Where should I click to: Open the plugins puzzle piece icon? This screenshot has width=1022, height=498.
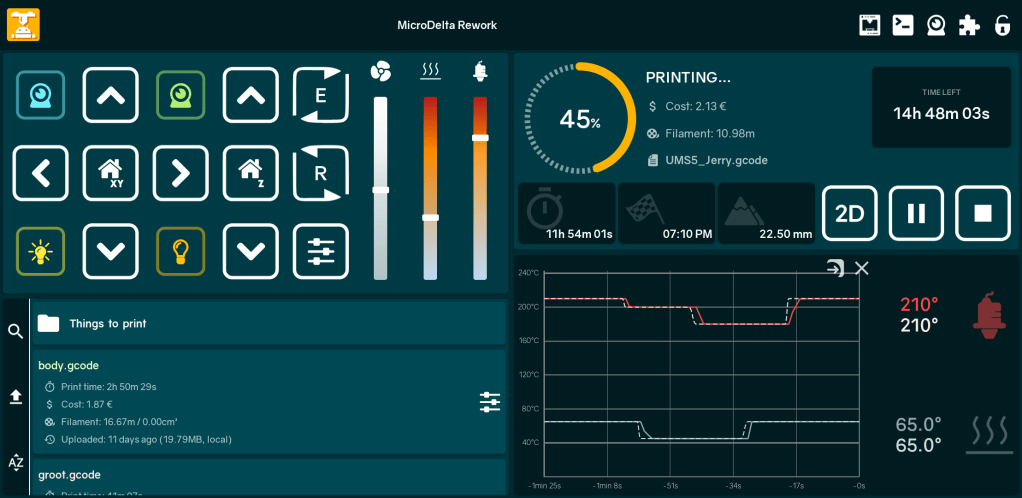click(968, 26)
